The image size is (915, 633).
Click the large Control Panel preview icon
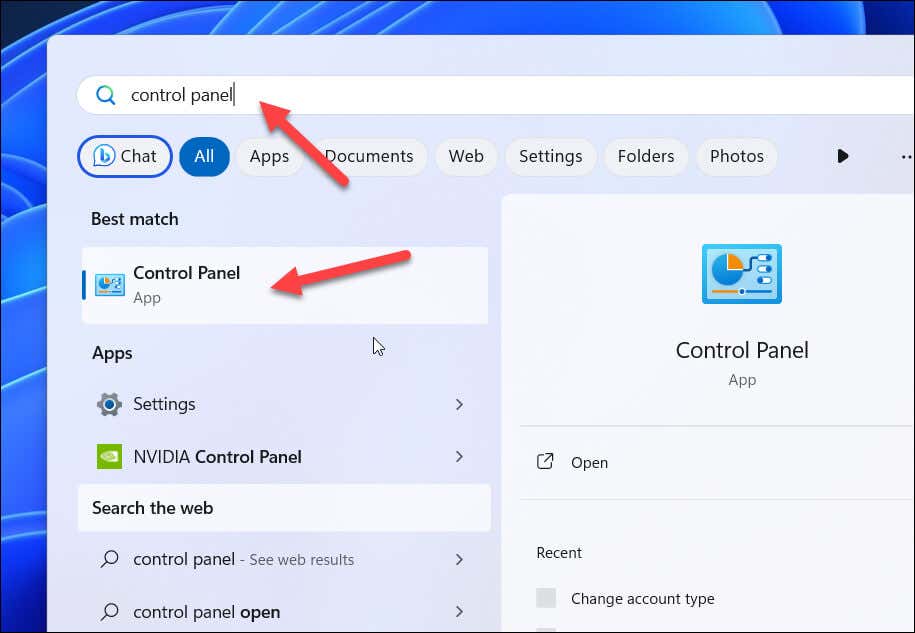tap(742, 274)
